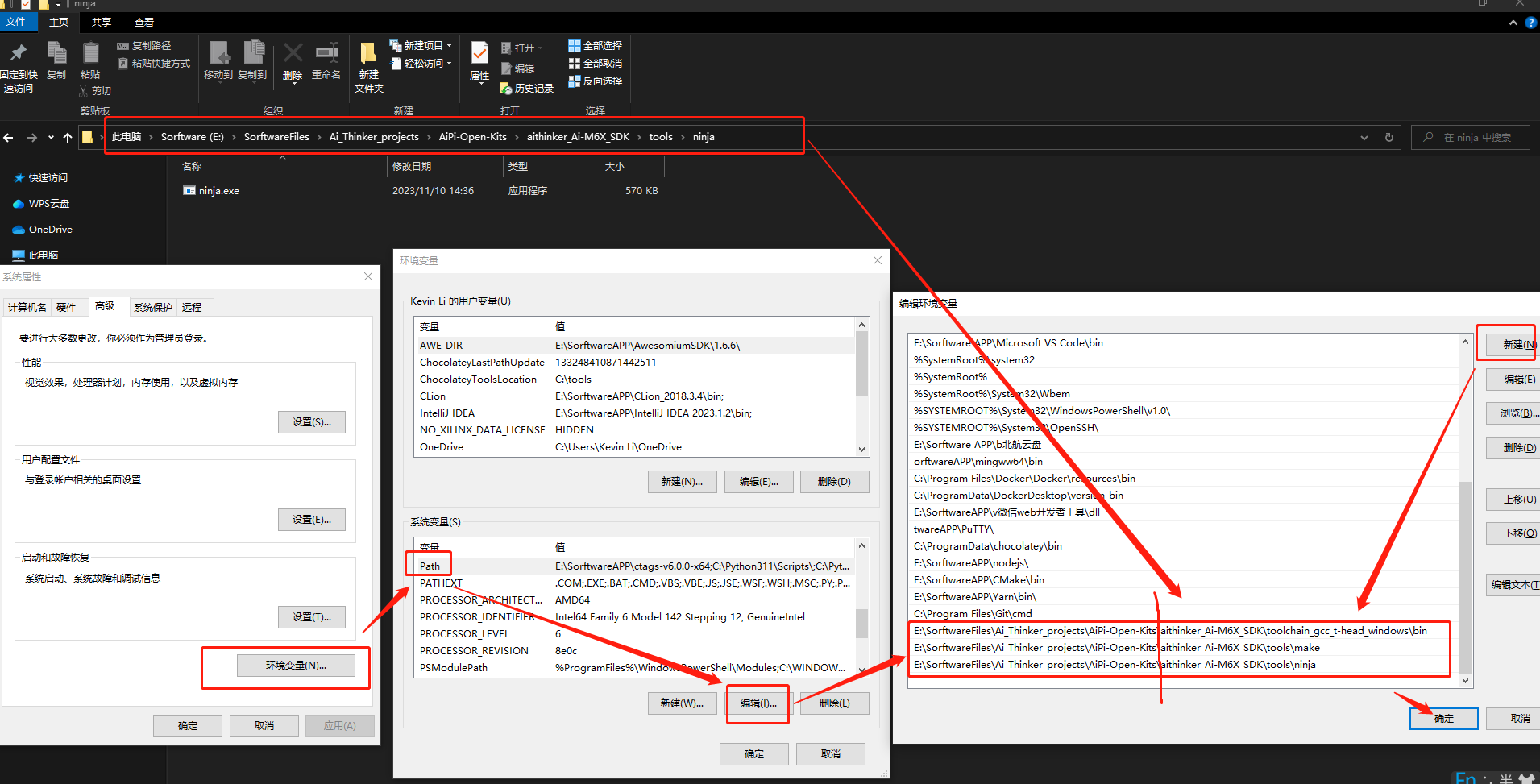Screen dimensions: 1540x784
Task: Click Select All (全部选择)
Action: click(x=596, y=46)
